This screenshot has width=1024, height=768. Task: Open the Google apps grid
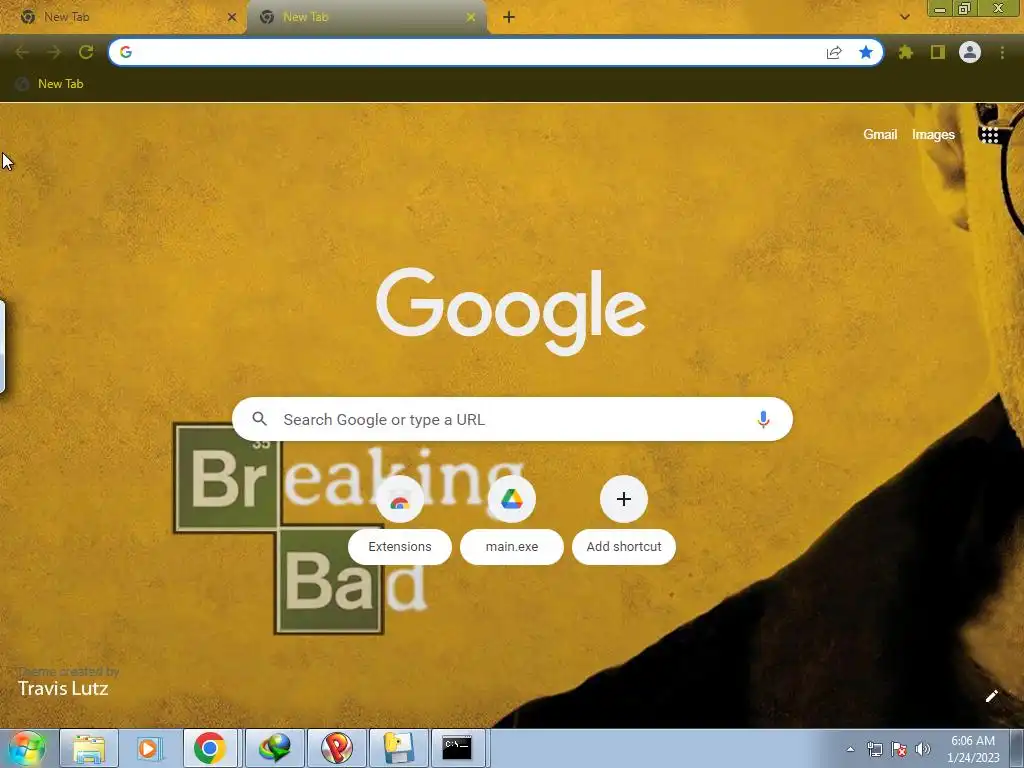tap(989, 135)
